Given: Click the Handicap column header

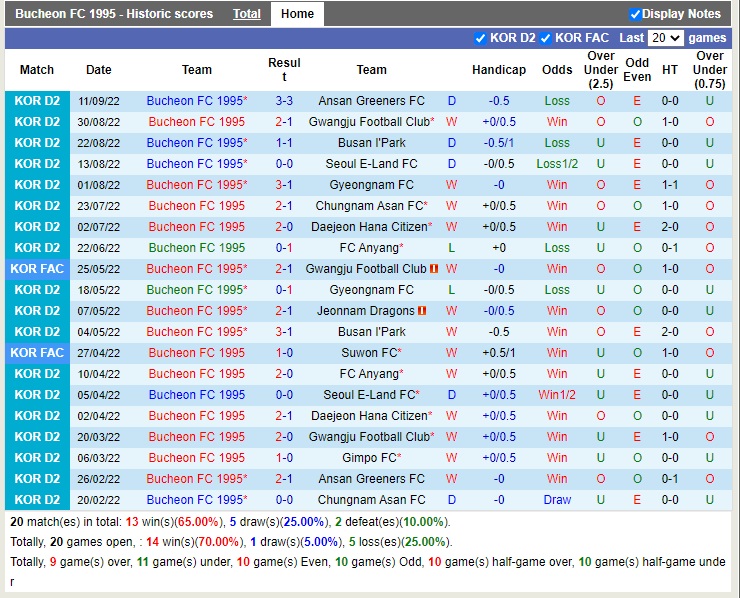Looking at the screenshot, I should pos(499,70).
